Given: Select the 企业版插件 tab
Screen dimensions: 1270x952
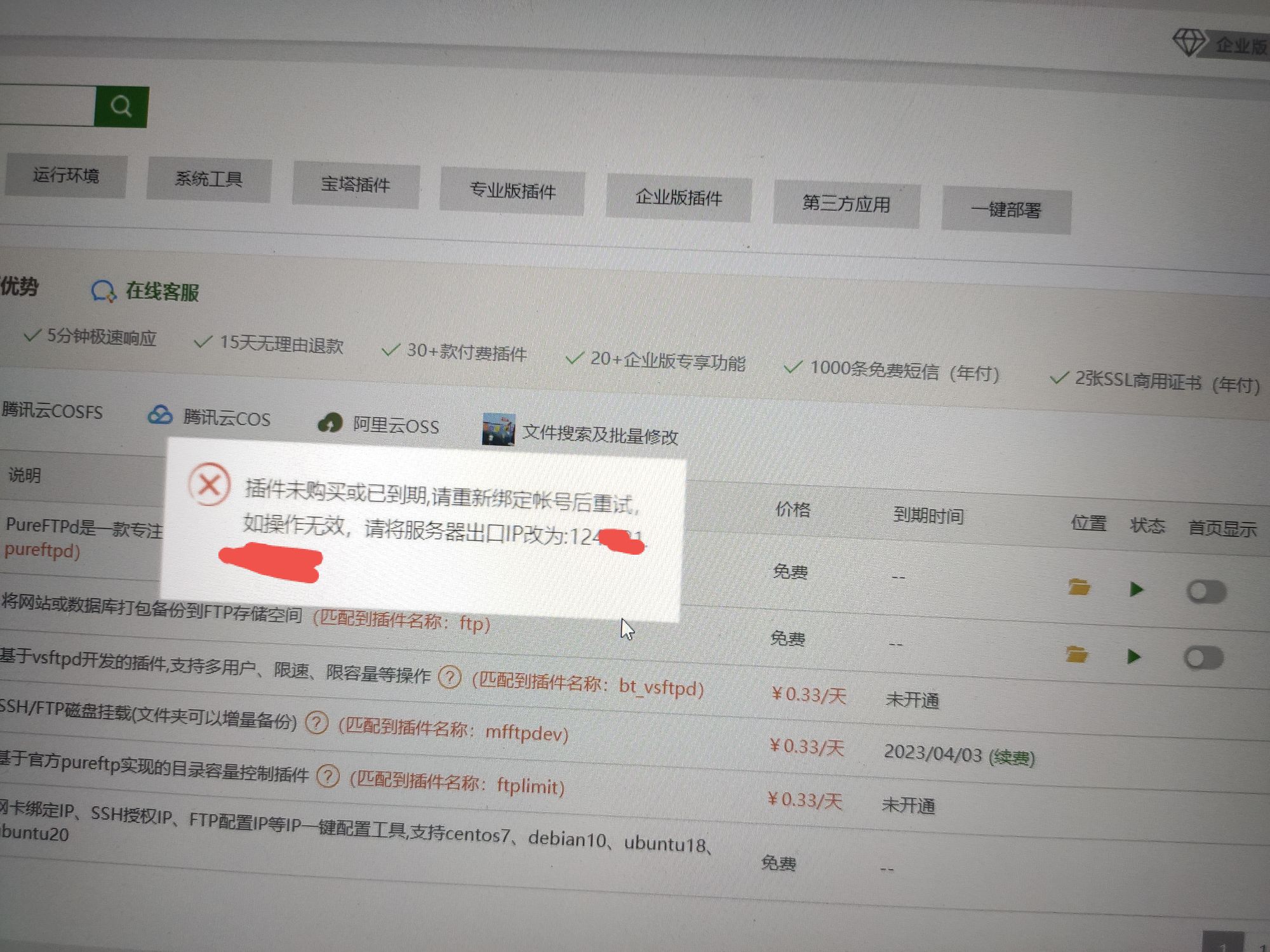Looking at the screenshot, I should point(679,197).
